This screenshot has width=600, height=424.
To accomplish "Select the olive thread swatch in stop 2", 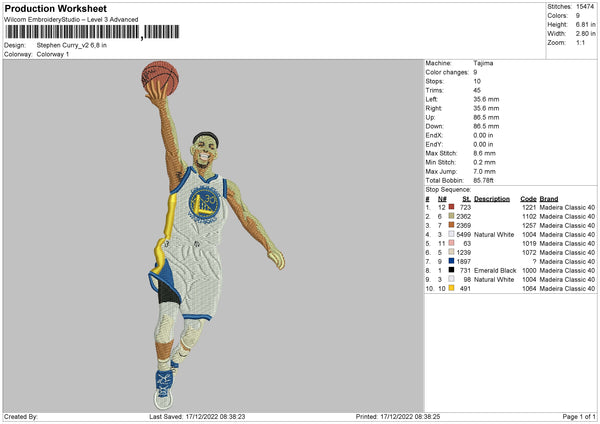I will tap(452, 215).
